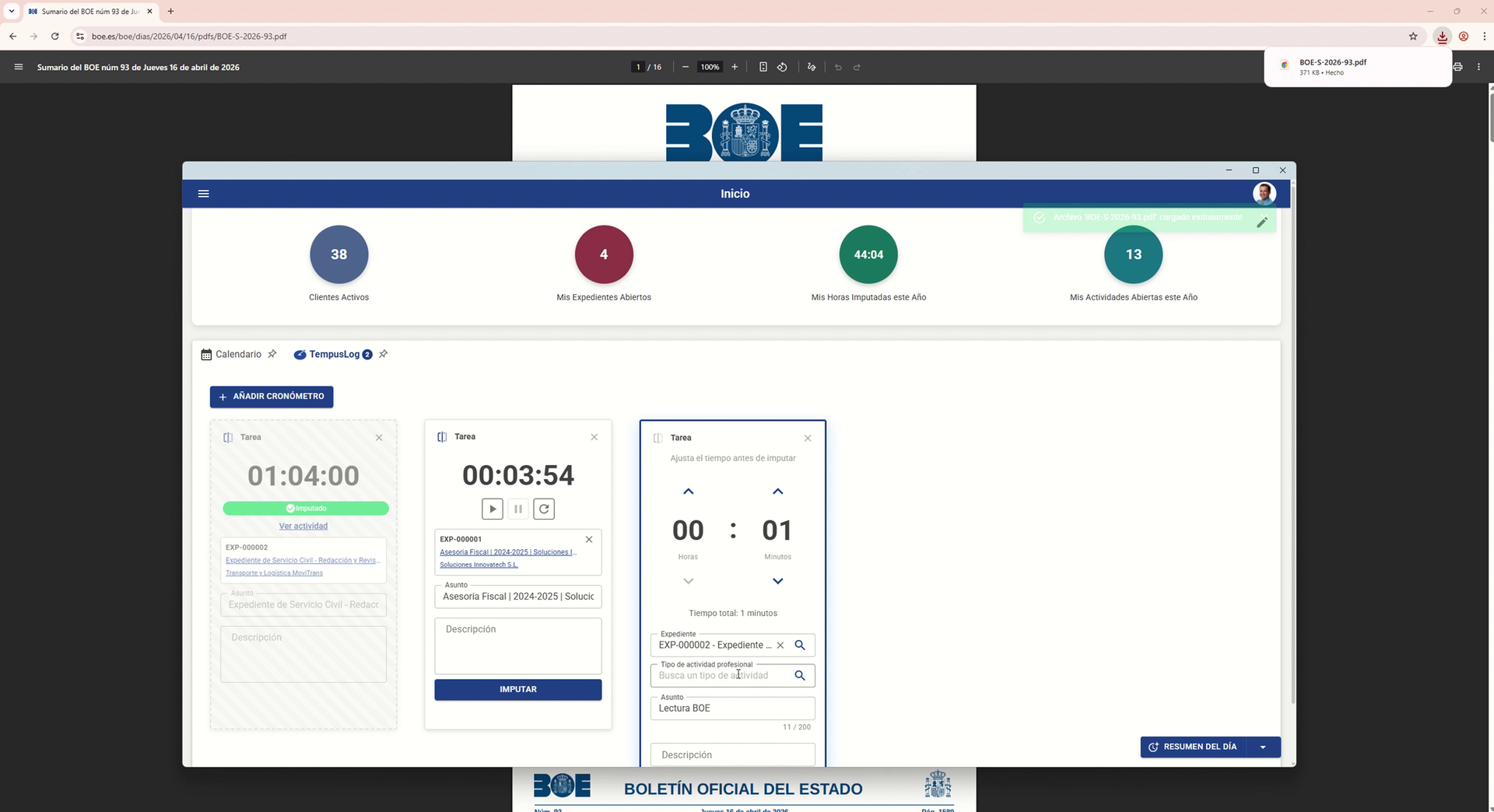Expand the Resumen del día dropdown arrow
Viewport: 1494px width, 812px height.
click(1263, 747)
